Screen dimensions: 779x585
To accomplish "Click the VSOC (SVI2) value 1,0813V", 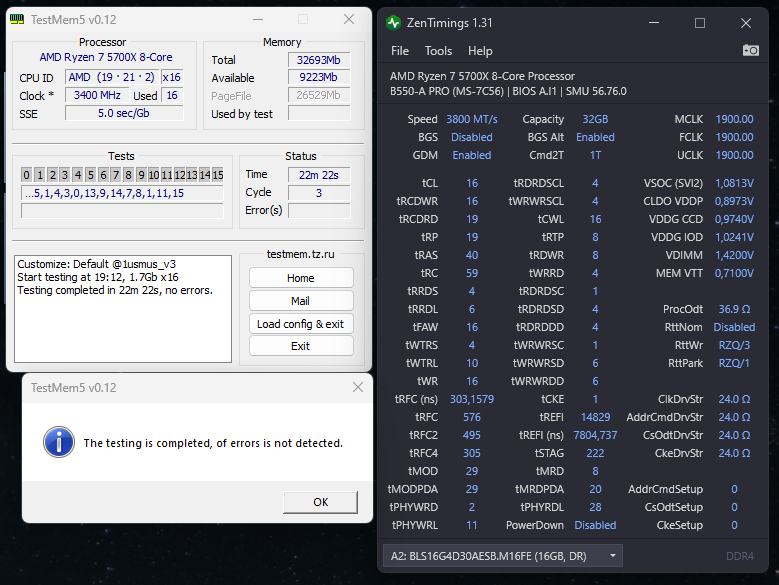I will [734, 183].
